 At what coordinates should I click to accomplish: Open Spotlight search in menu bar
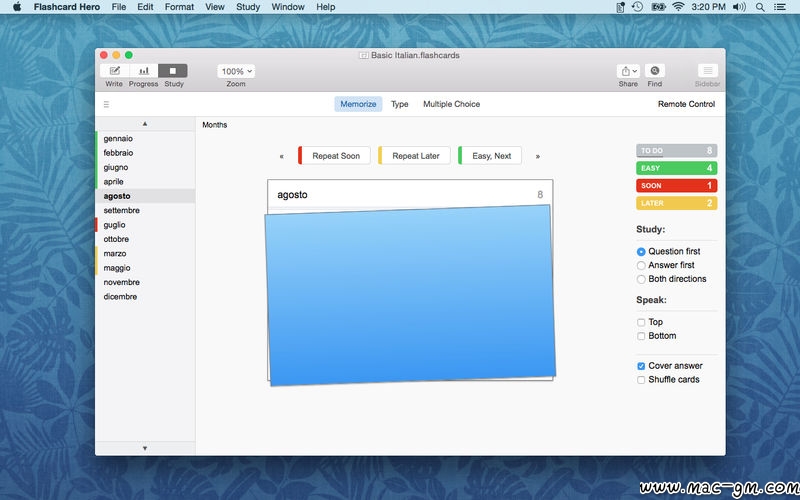click(760, 7)
